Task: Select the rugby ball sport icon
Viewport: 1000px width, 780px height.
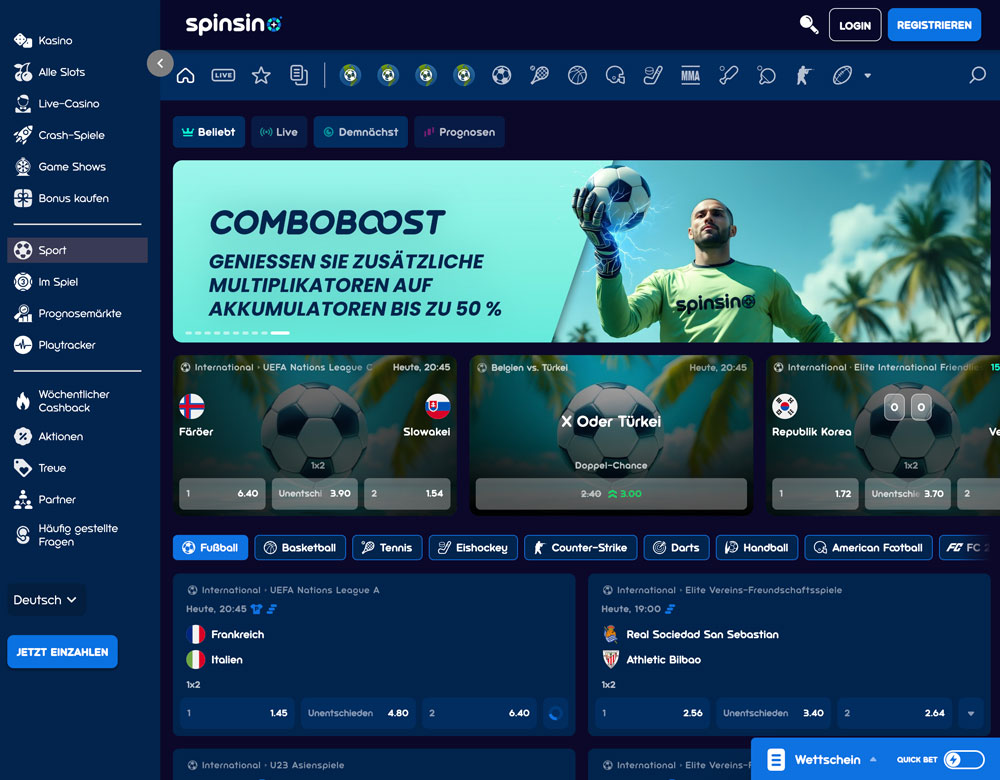Action: click(x=842, y=75)
